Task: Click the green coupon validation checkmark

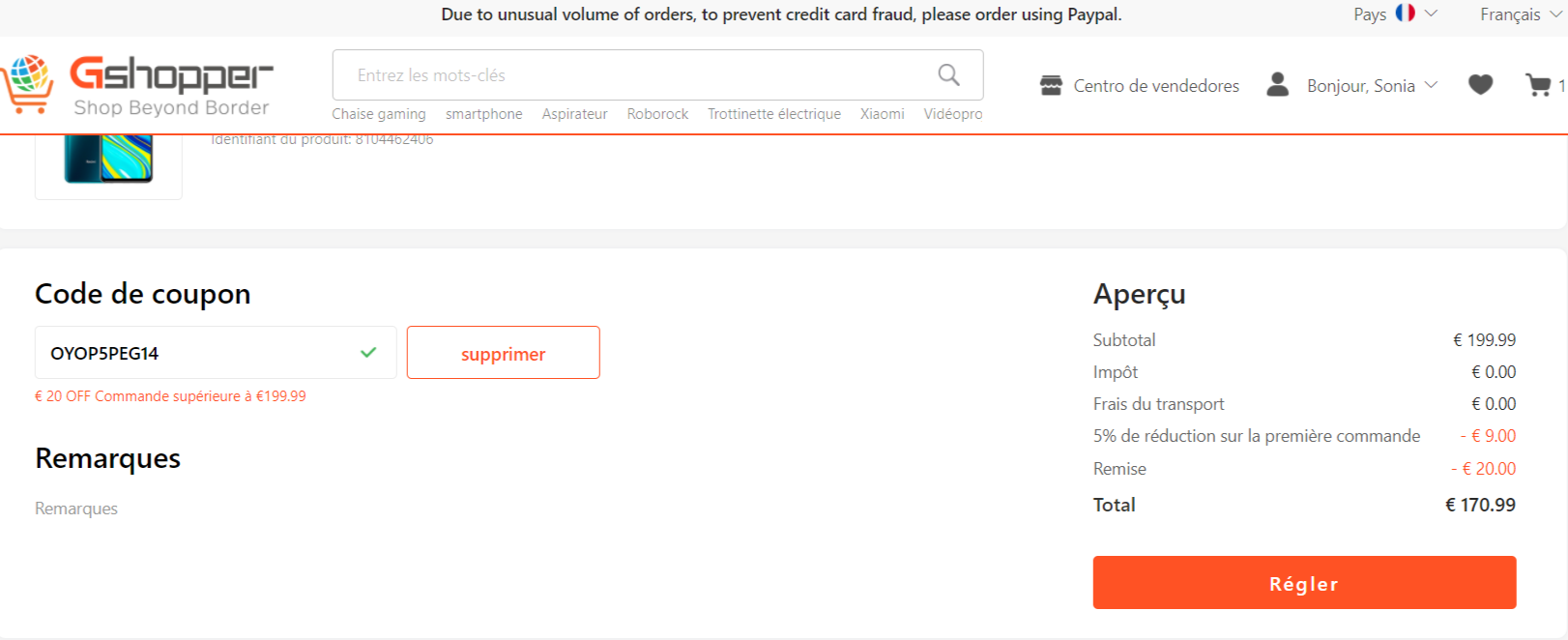Action: pos(368,353)
